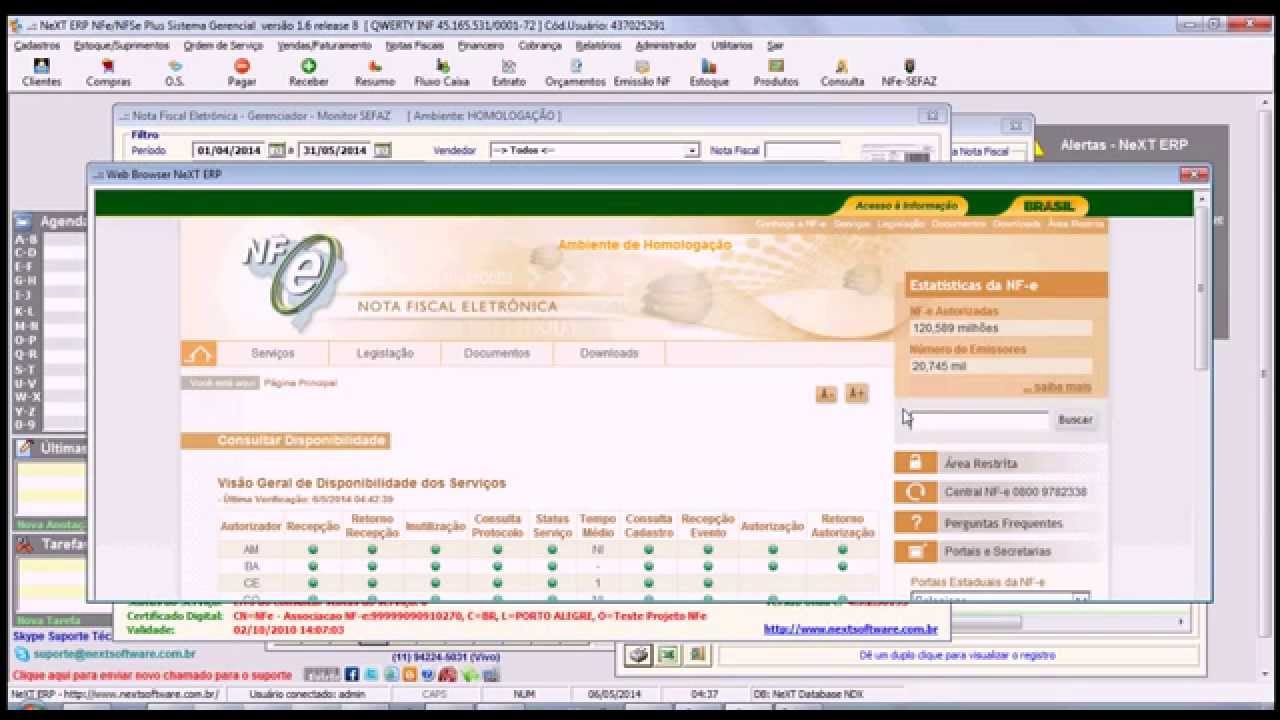The height and width of the screenshot is (720, 1280).
Task: Open the Consulta toolbar icon
Action: pos(842,73)
